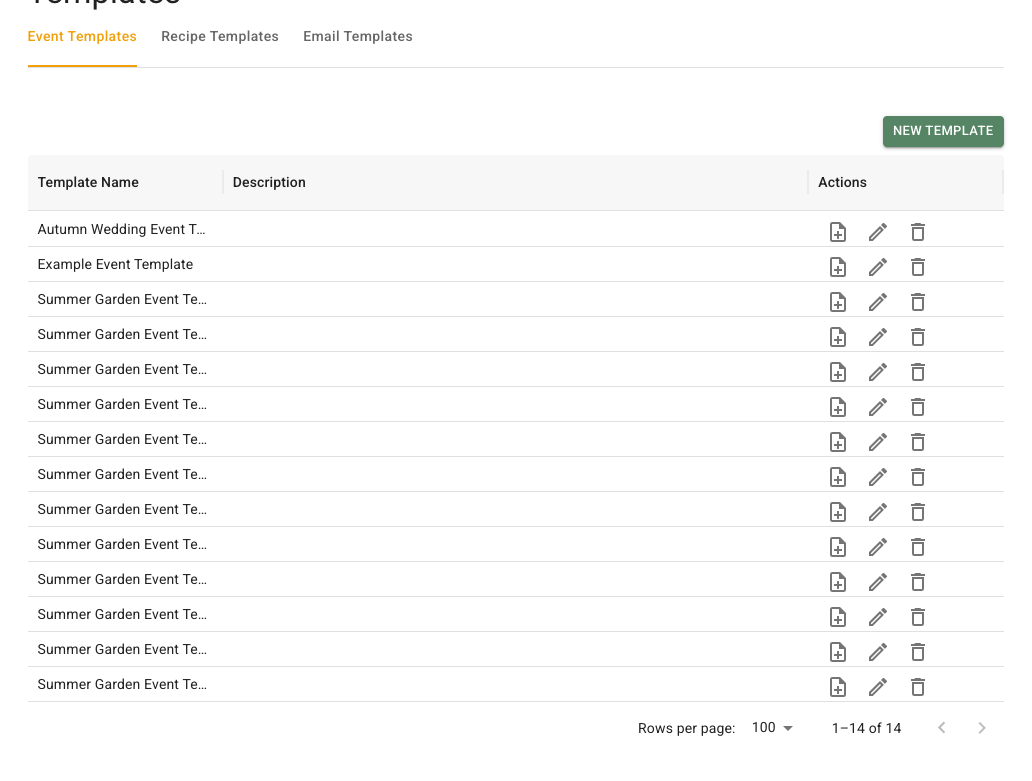Select the Example Event Template name
1032x781 pixels.
(x=115, y=264)
